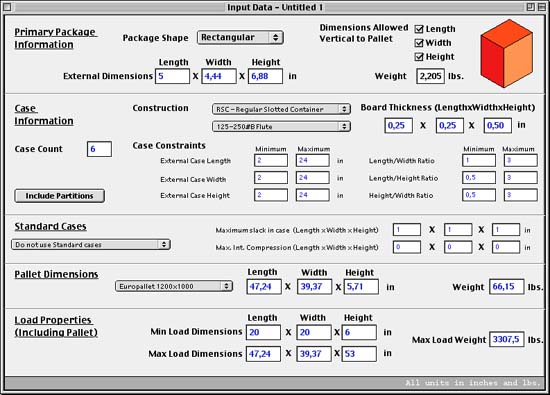This screenshot has width=550, height=395.
Task: Click External Case Width minimum field
Action: (x=271, y=178)
